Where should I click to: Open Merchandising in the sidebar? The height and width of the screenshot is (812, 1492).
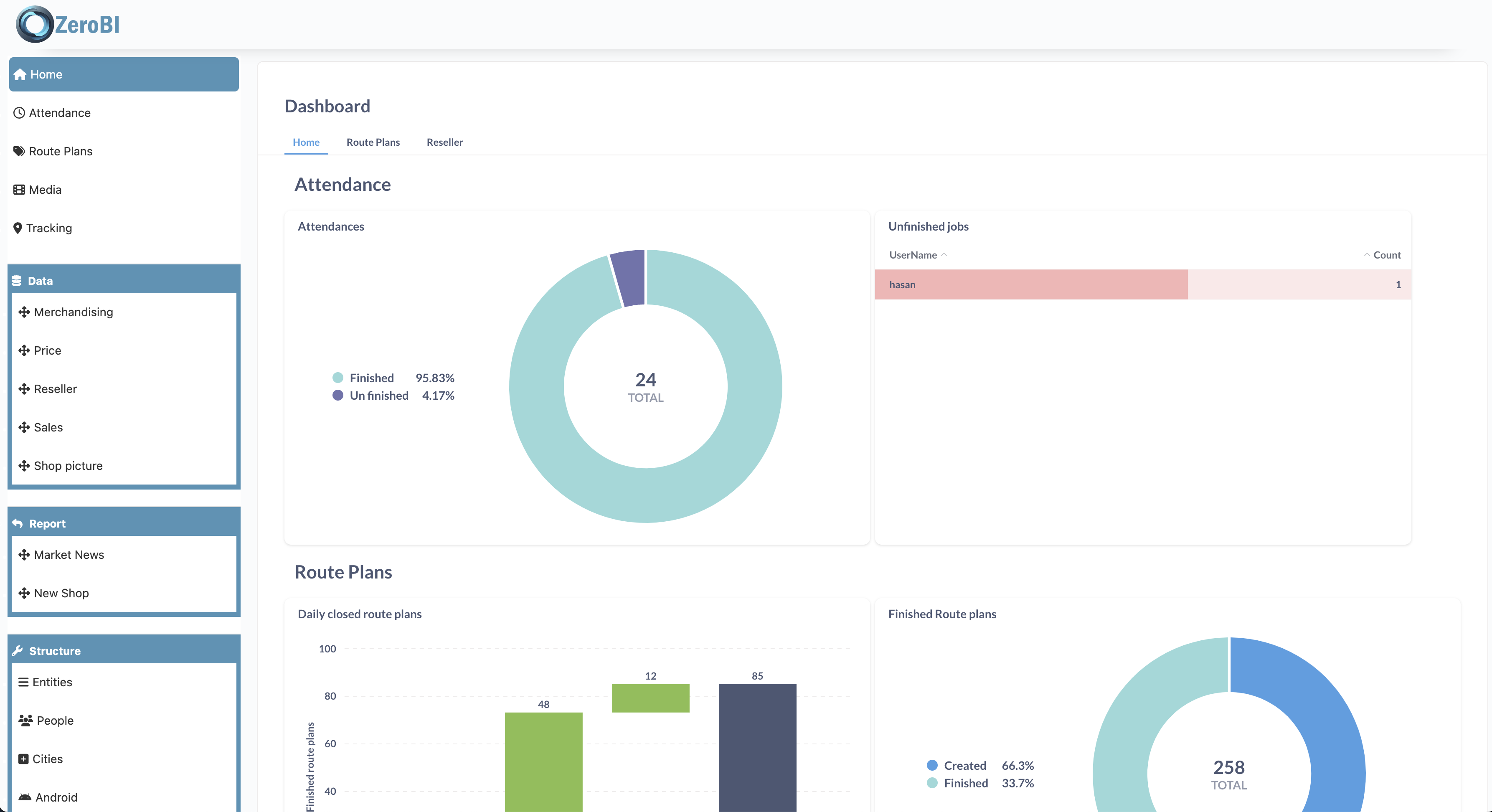(x=74, y=312)
